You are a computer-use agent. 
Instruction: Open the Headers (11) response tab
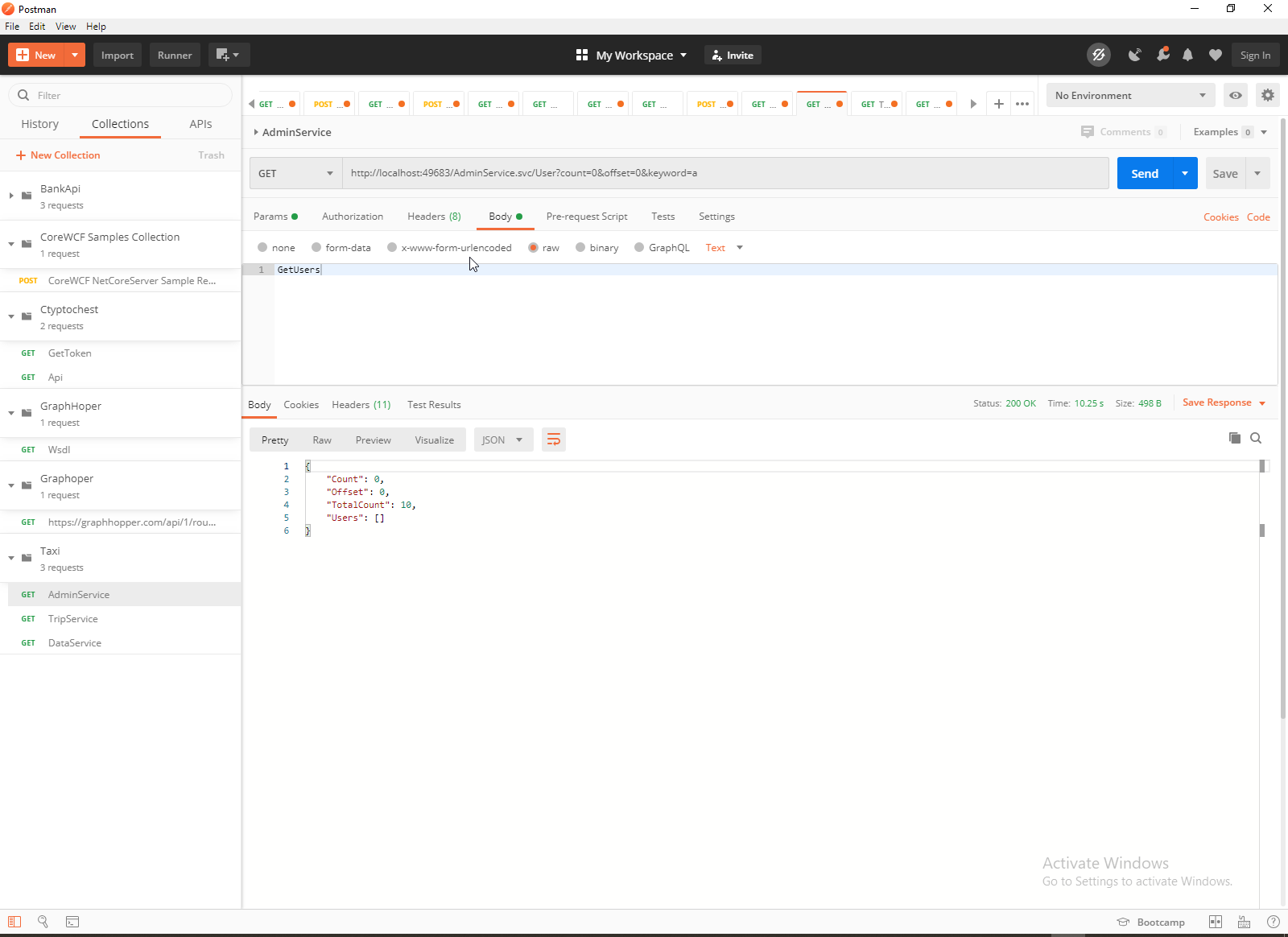(x=361, y=405)
